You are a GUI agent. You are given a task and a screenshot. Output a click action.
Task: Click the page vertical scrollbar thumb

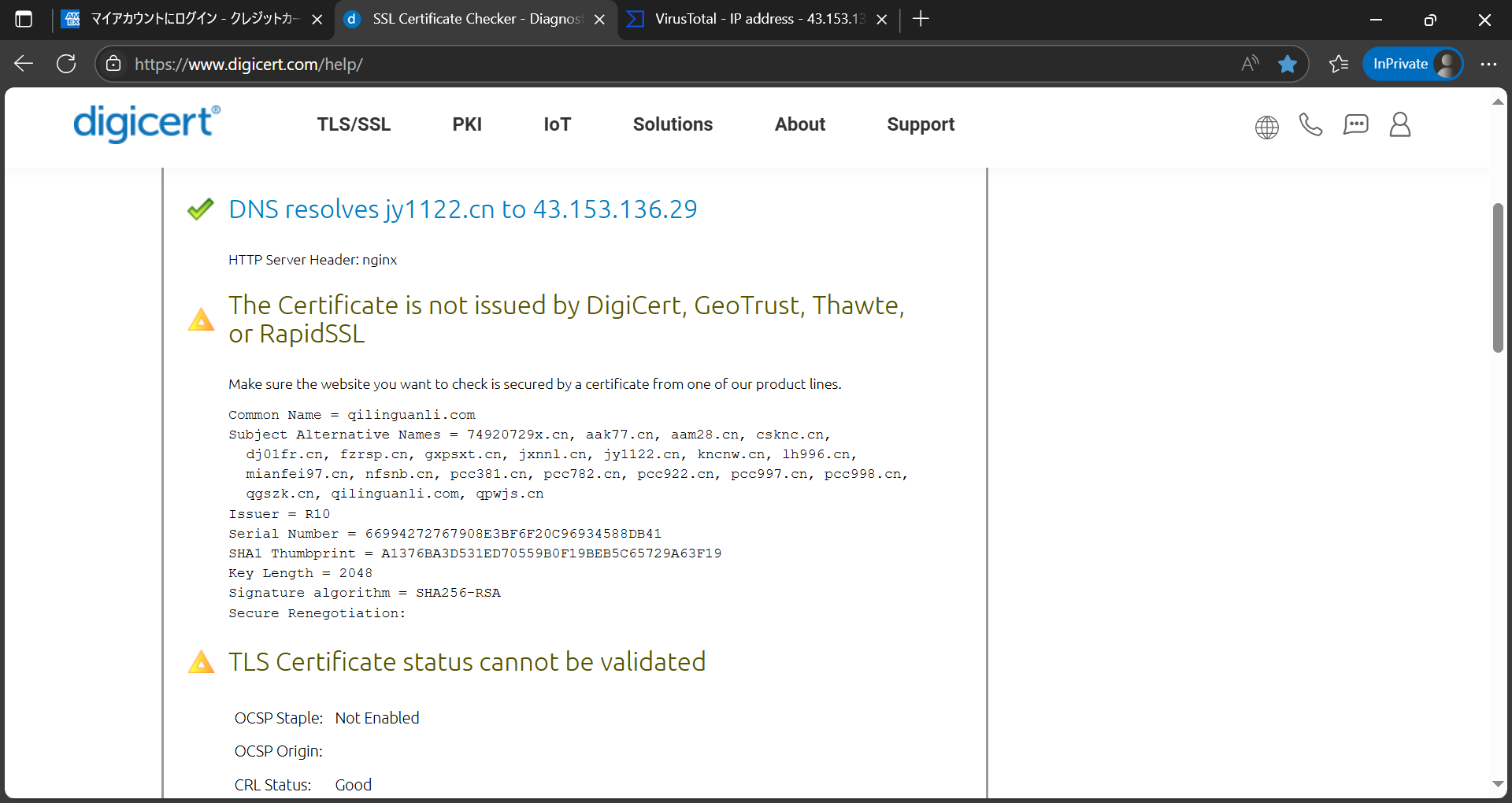coord(1498,277)
